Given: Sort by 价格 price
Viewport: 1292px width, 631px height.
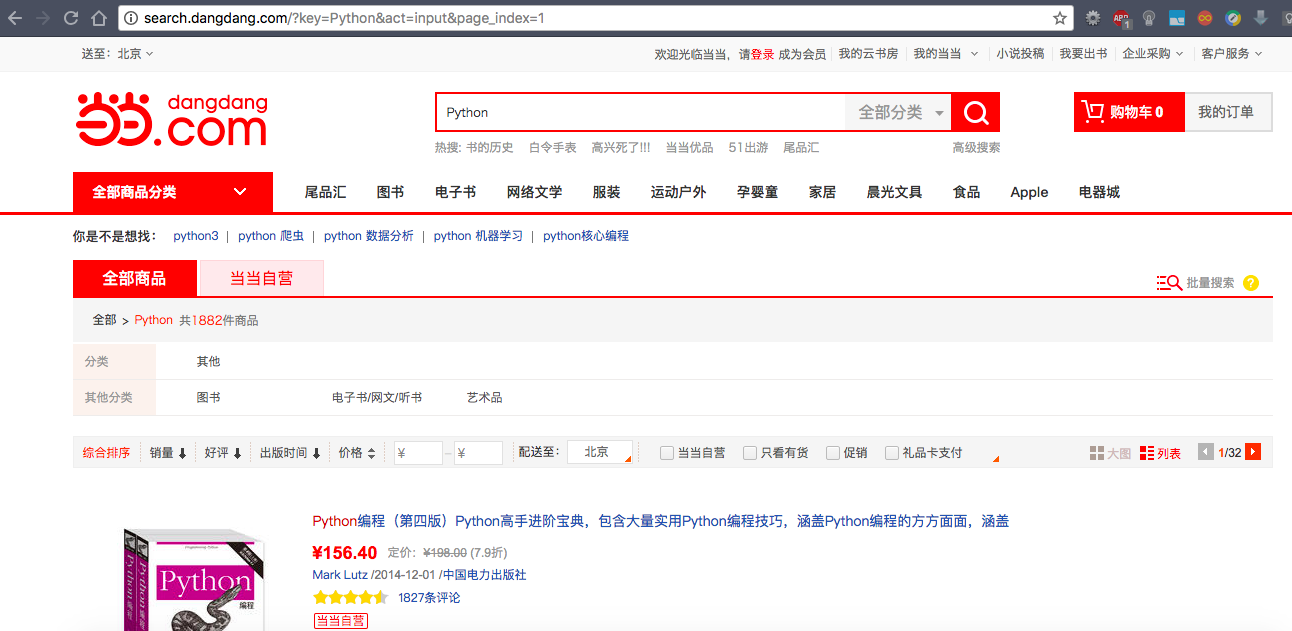Looking at the screenshot, I should [x=357, y=453].
